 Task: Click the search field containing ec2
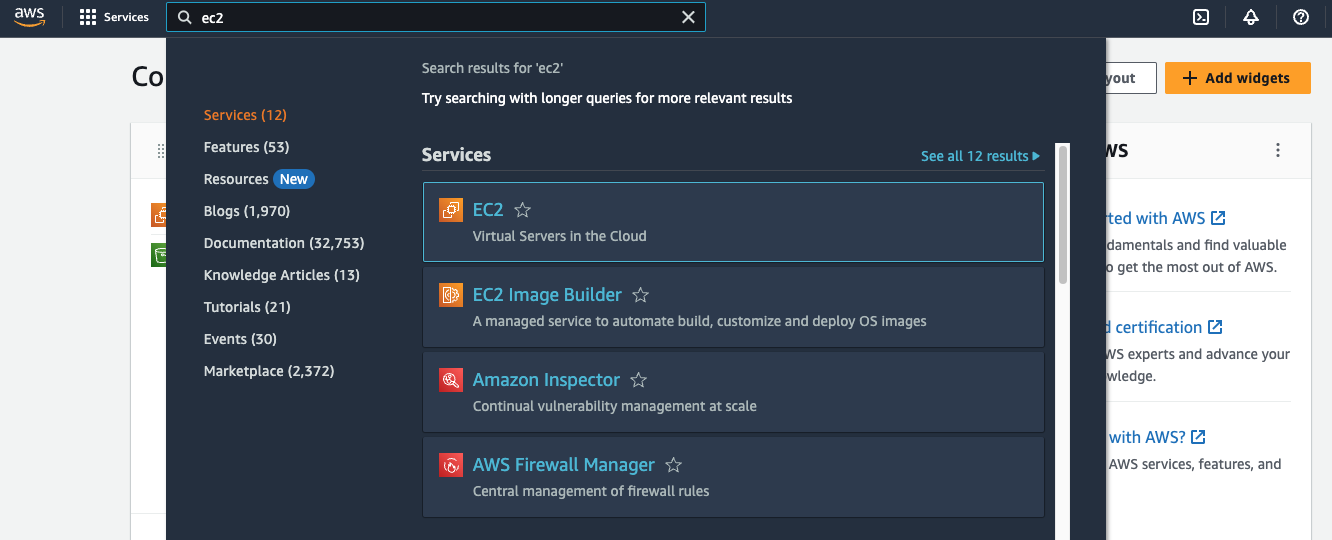point(436,17)
